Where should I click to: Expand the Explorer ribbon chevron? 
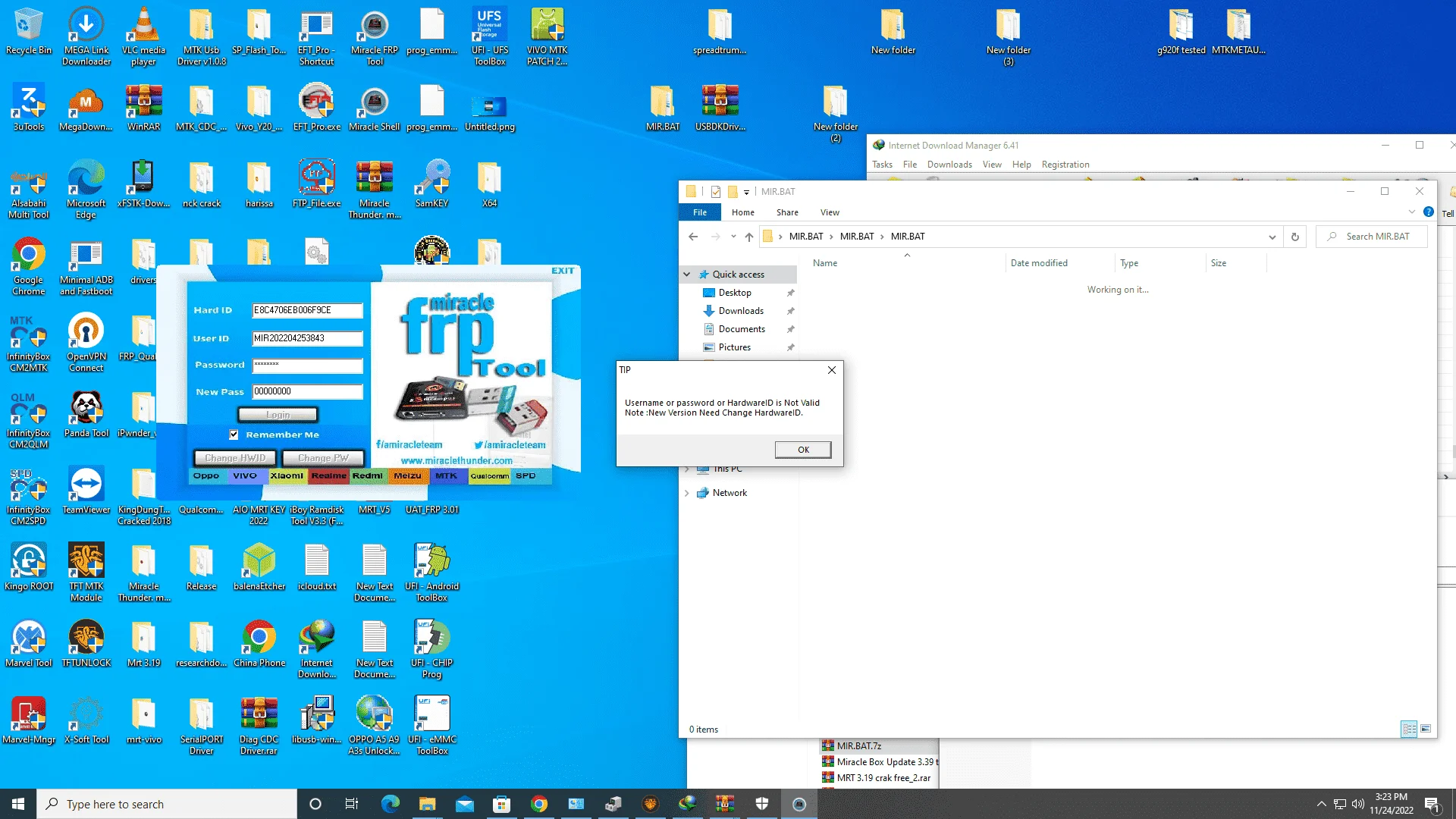coord(1411,212)
